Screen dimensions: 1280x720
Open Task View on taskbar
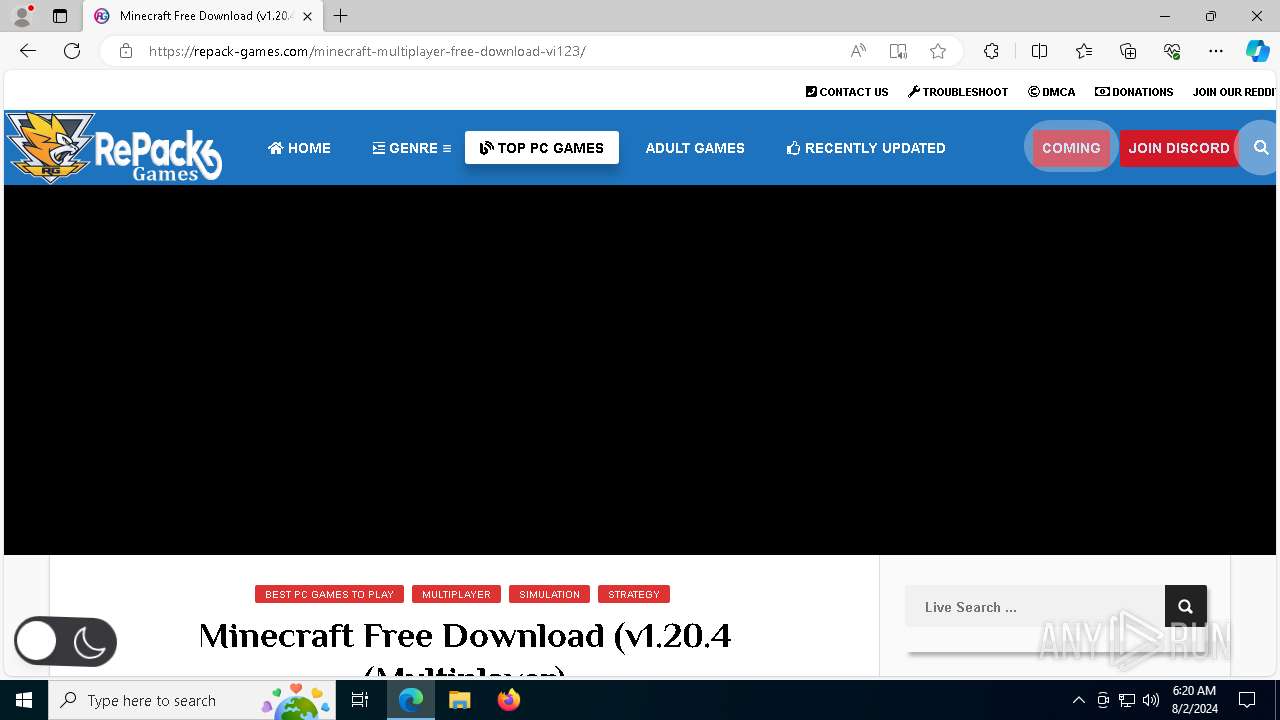[360, 700]
